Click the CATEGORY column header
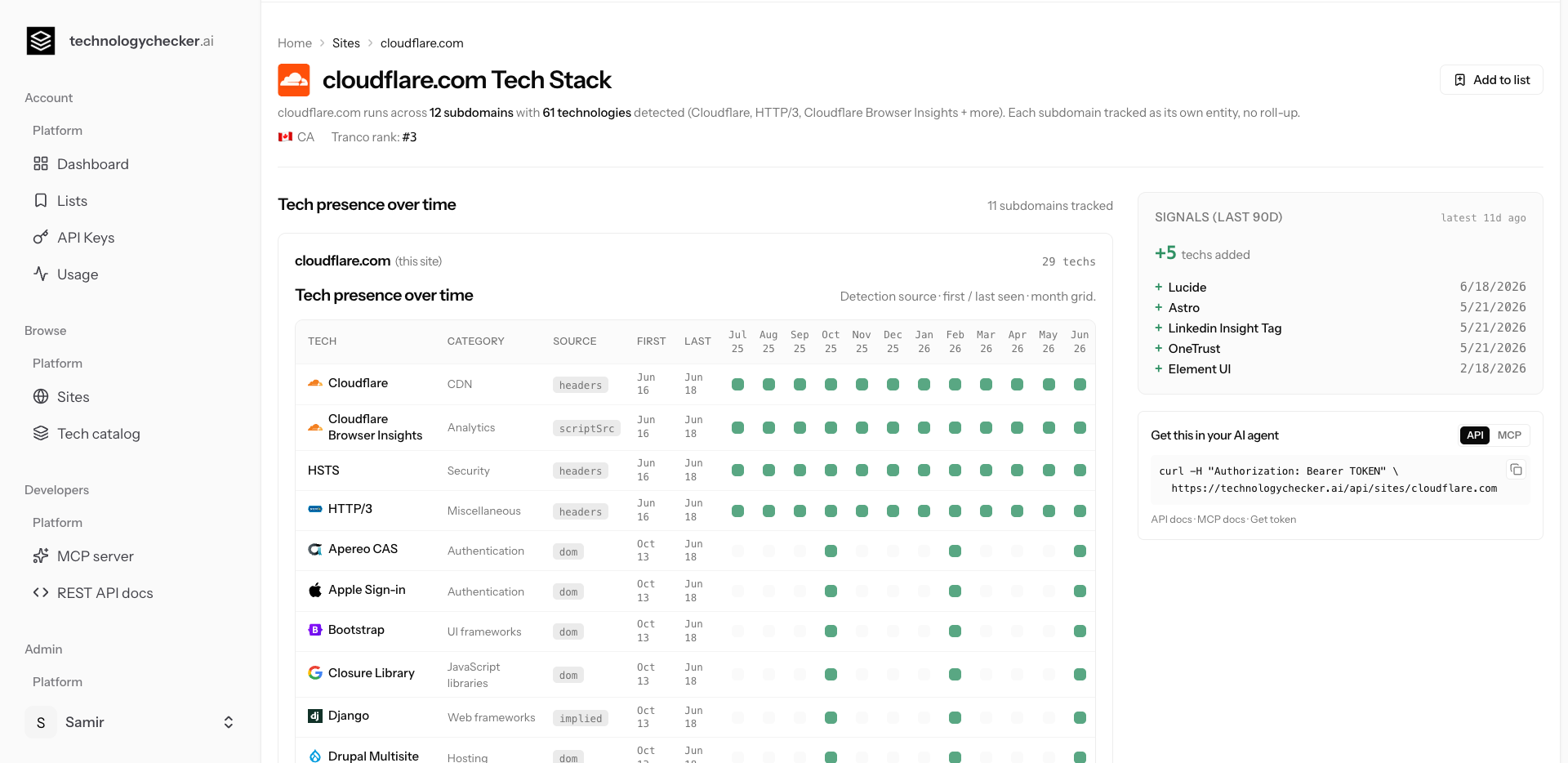Viewport: 1568px width, 763px height. (475, 341)
